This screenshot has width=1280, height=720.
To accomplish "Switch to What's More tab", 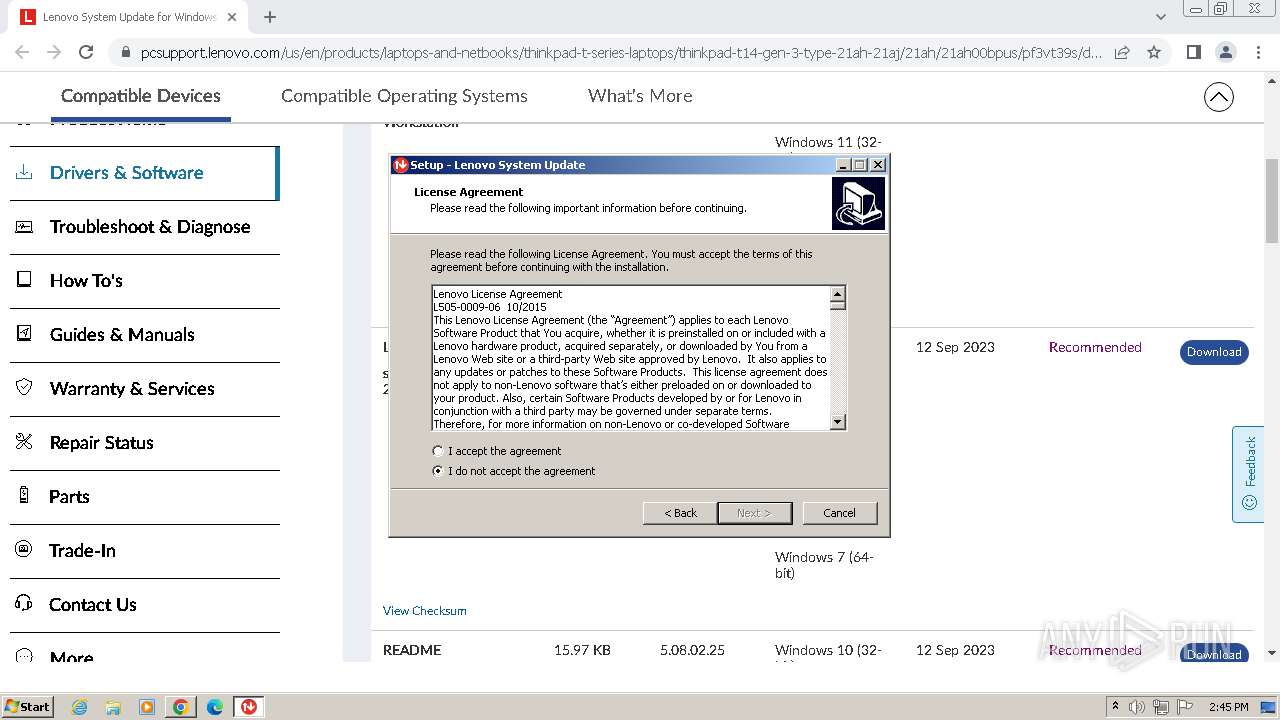I will click(640, 96).
